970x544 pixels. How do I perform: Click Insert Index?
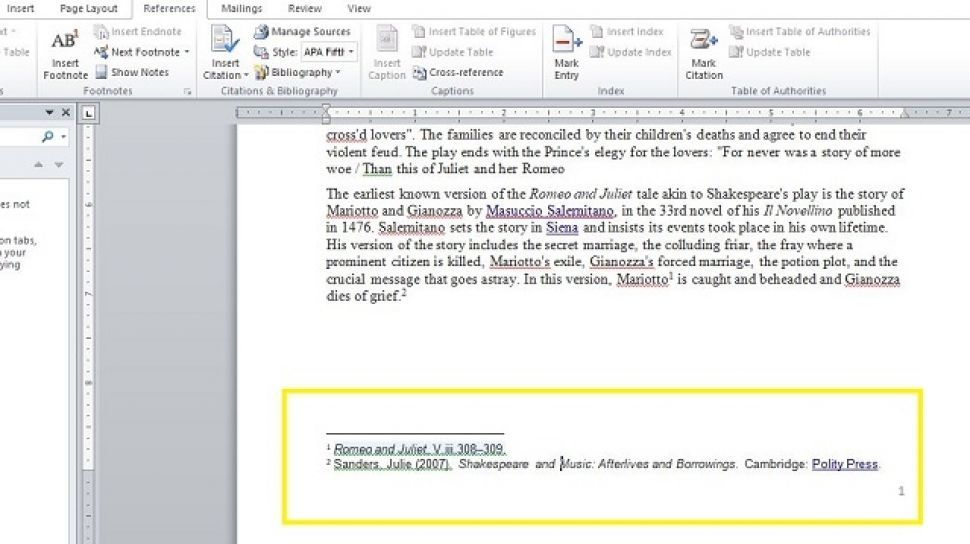(x=627, y=32)
